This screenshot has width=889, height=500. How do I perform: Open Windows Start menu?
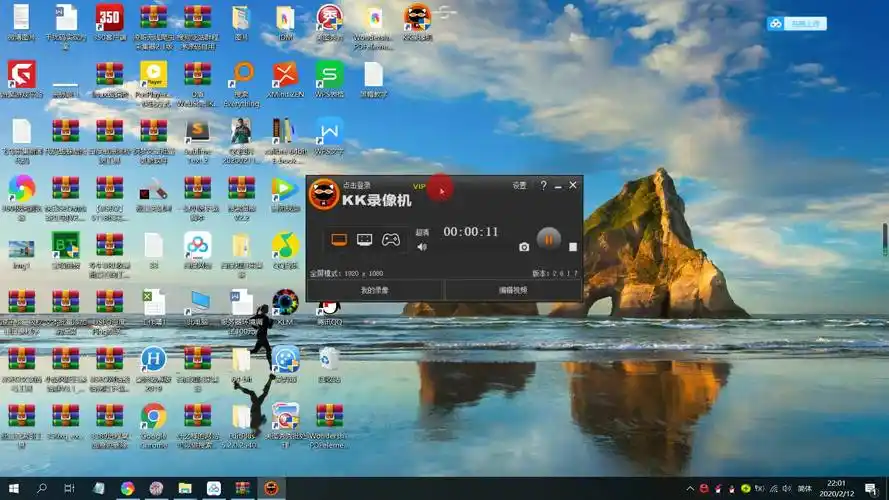pyautogui.click(x=14, y=488)
